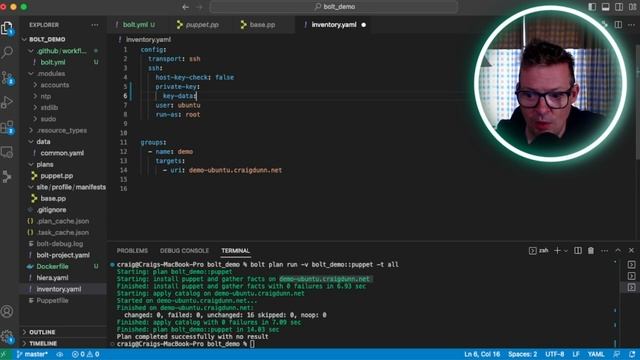Collapse the .github/workflows folder

coord(61,51)
